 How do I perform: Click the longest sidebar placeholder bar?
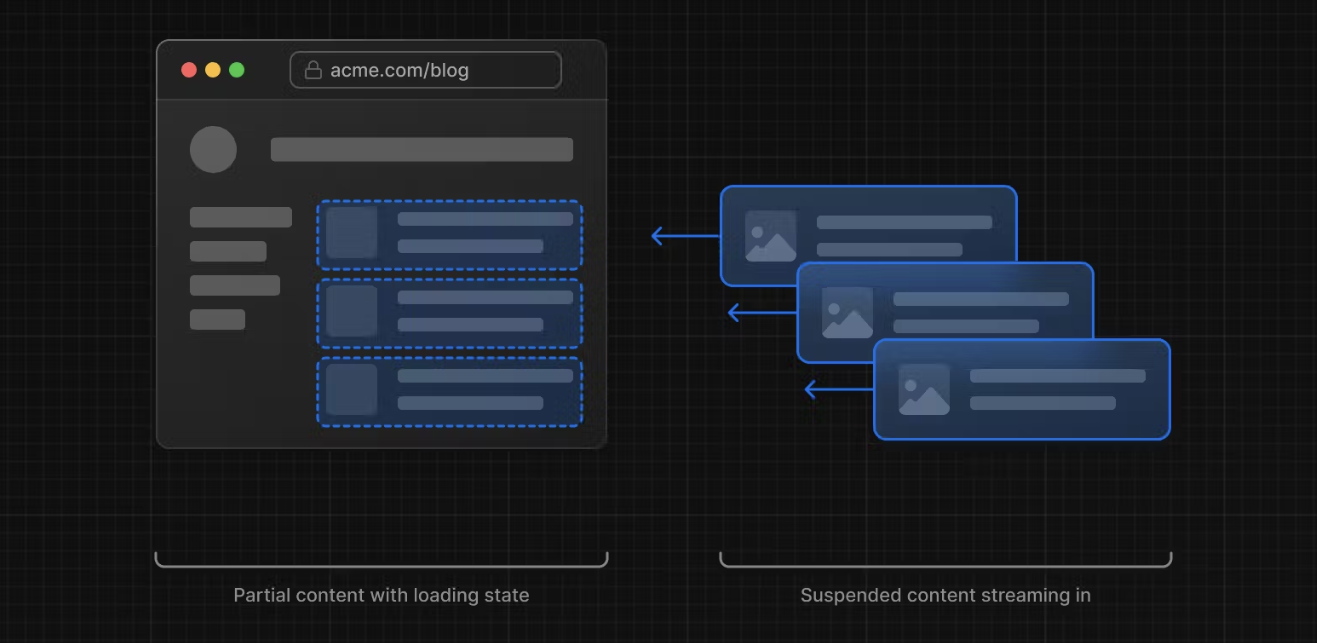(x=241, y=217)
